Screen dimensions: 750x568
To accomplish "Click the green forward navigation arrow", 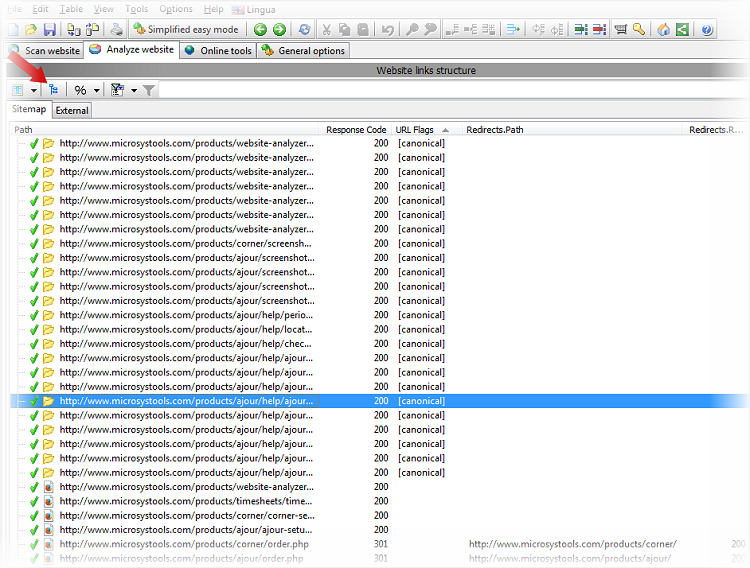I will click(279, 30).
